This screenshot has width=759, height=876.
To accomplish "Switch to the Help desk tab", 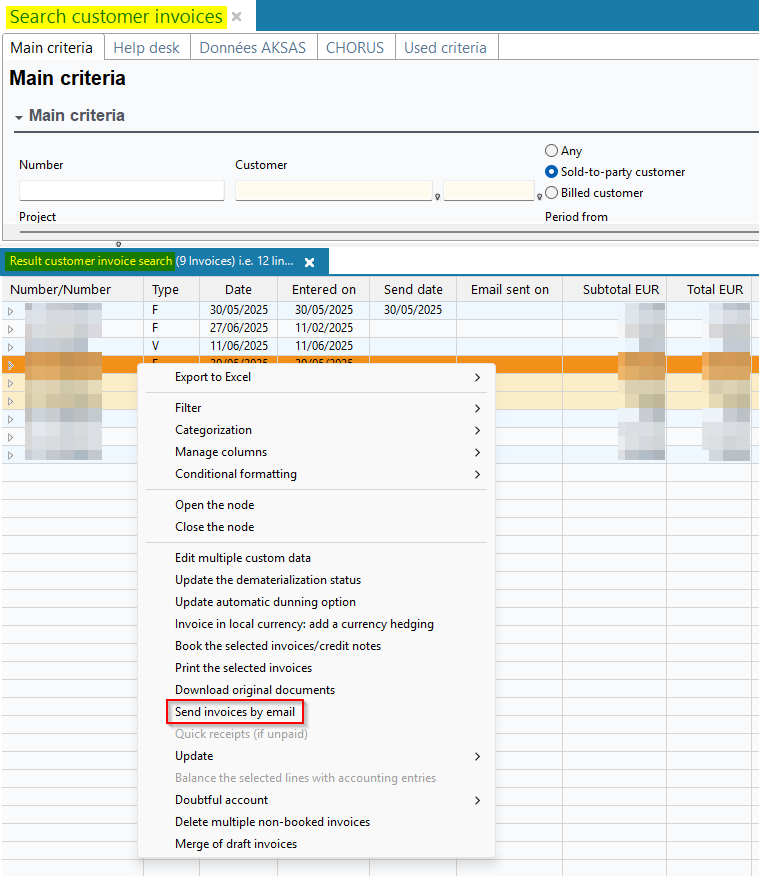I will 146,47.
